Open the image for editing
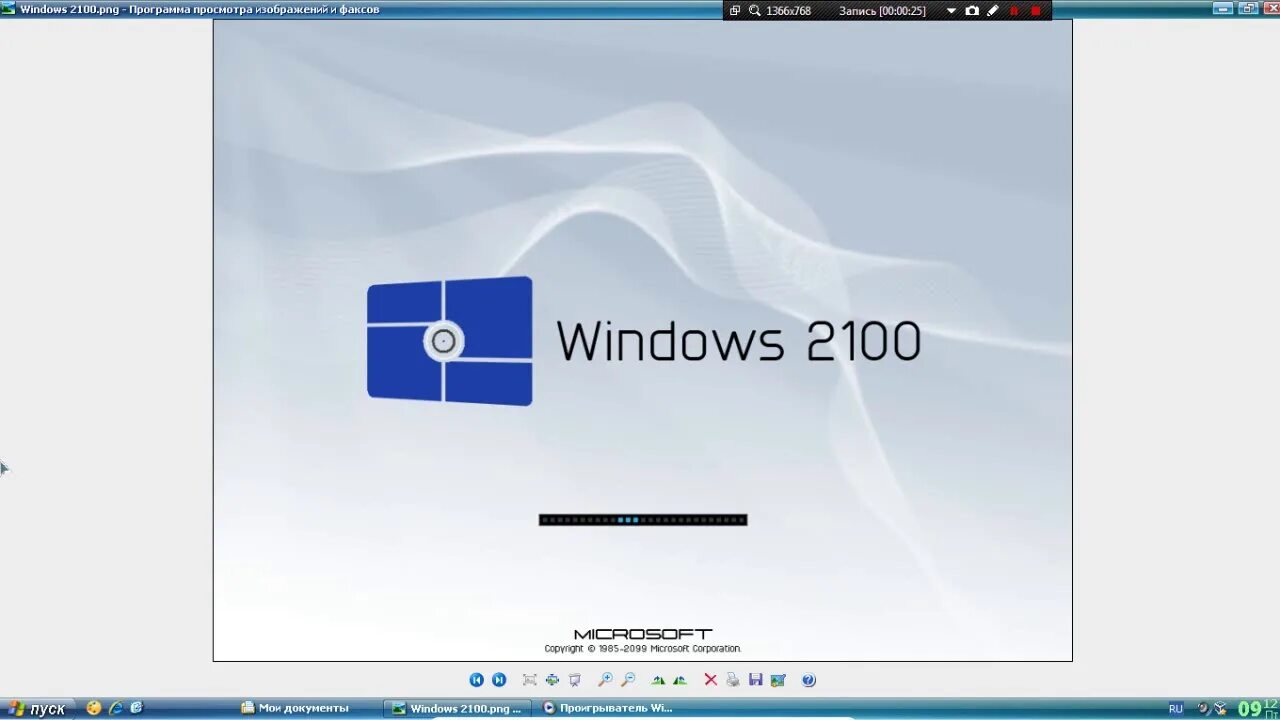1280x720 pixels. click(778, 680)
